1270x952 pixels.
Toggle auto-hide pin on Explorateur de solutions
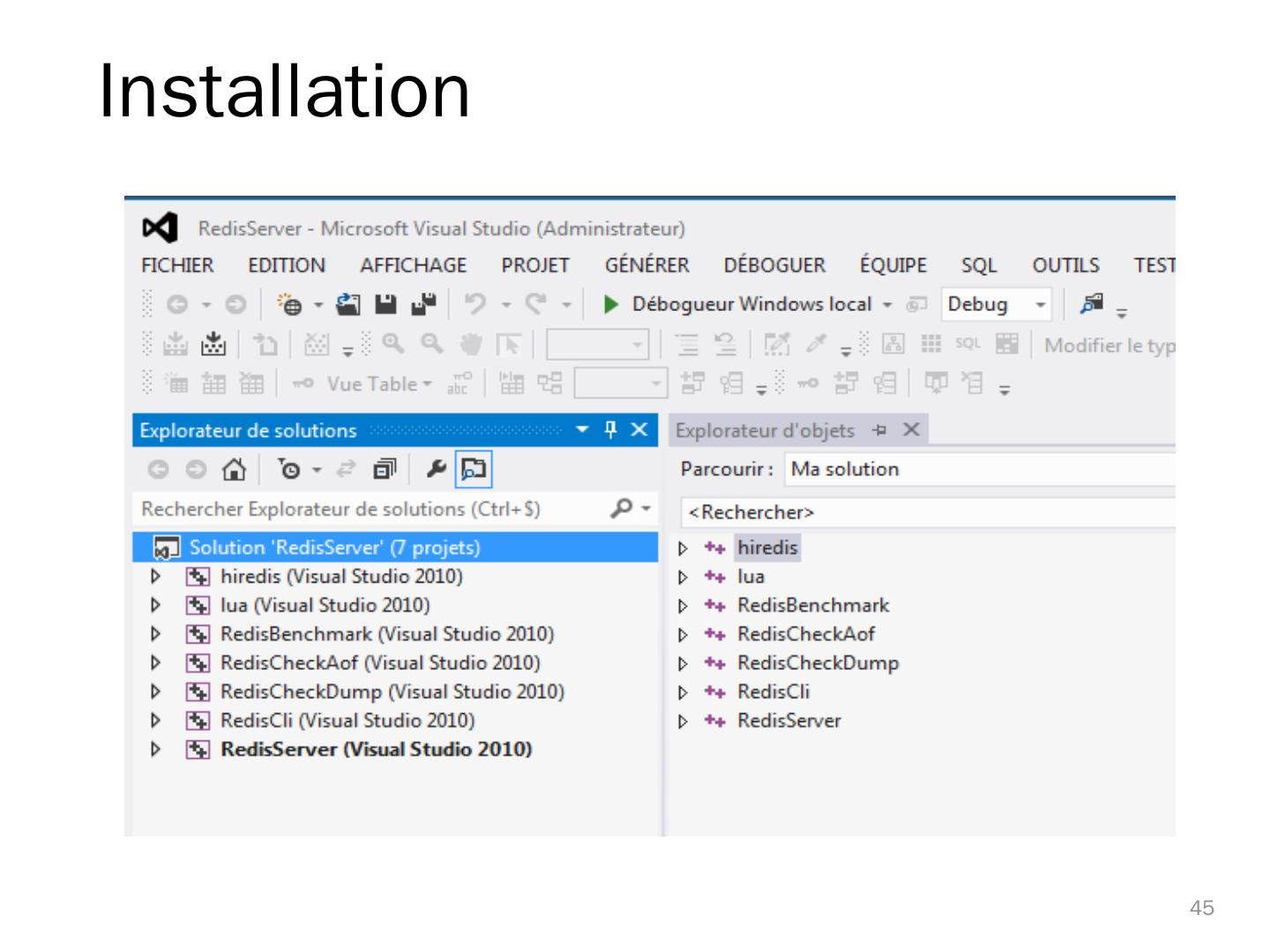tap(610, 430)
